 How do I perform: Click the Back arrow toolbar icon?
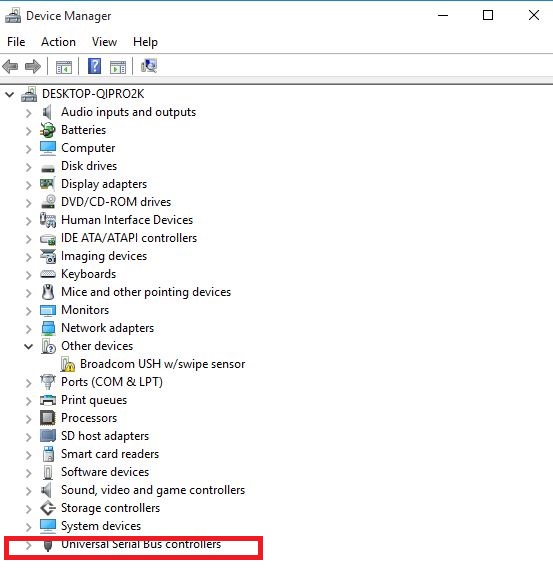coord(10,67)
